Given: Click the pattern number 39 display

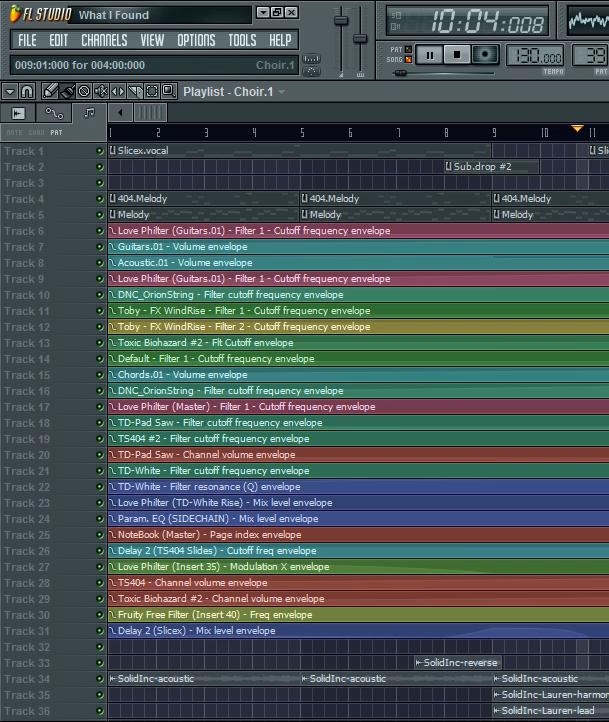Looking at the screenshot, I should tap(591, 56).
